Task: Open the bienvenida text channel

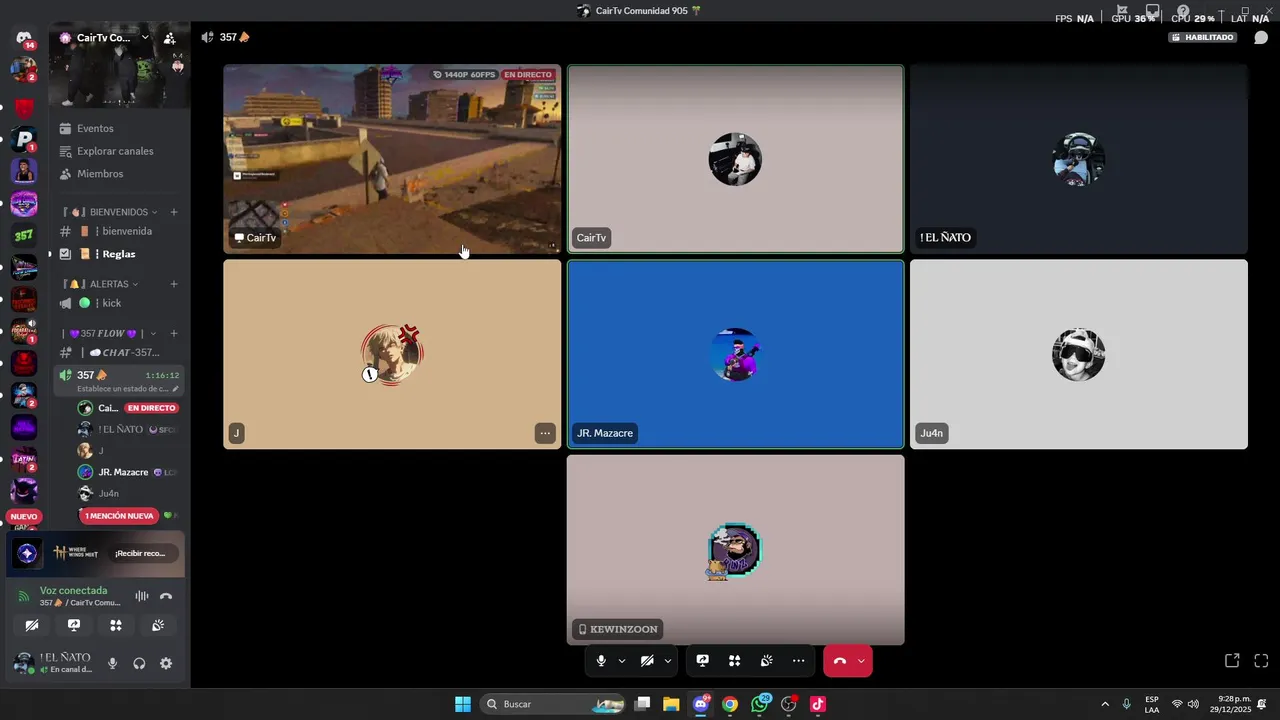Action: 120,231
